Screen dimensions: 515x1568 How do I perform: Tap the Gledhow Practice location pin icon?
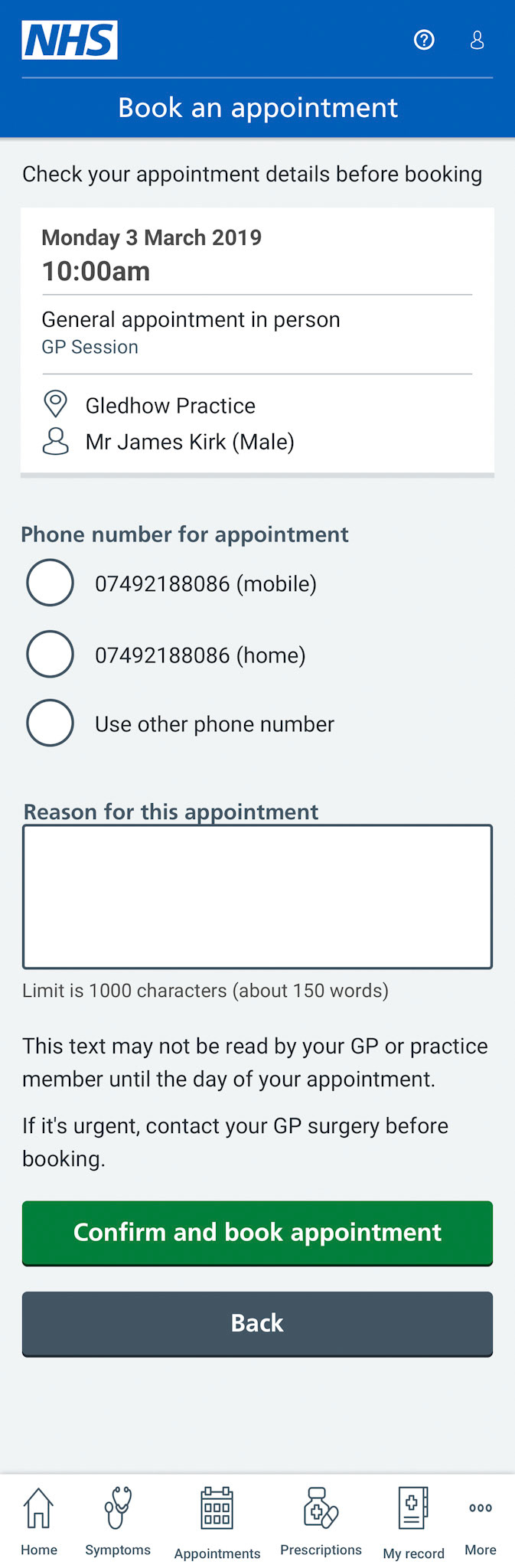pyautogui.click(x=55, y=404)
